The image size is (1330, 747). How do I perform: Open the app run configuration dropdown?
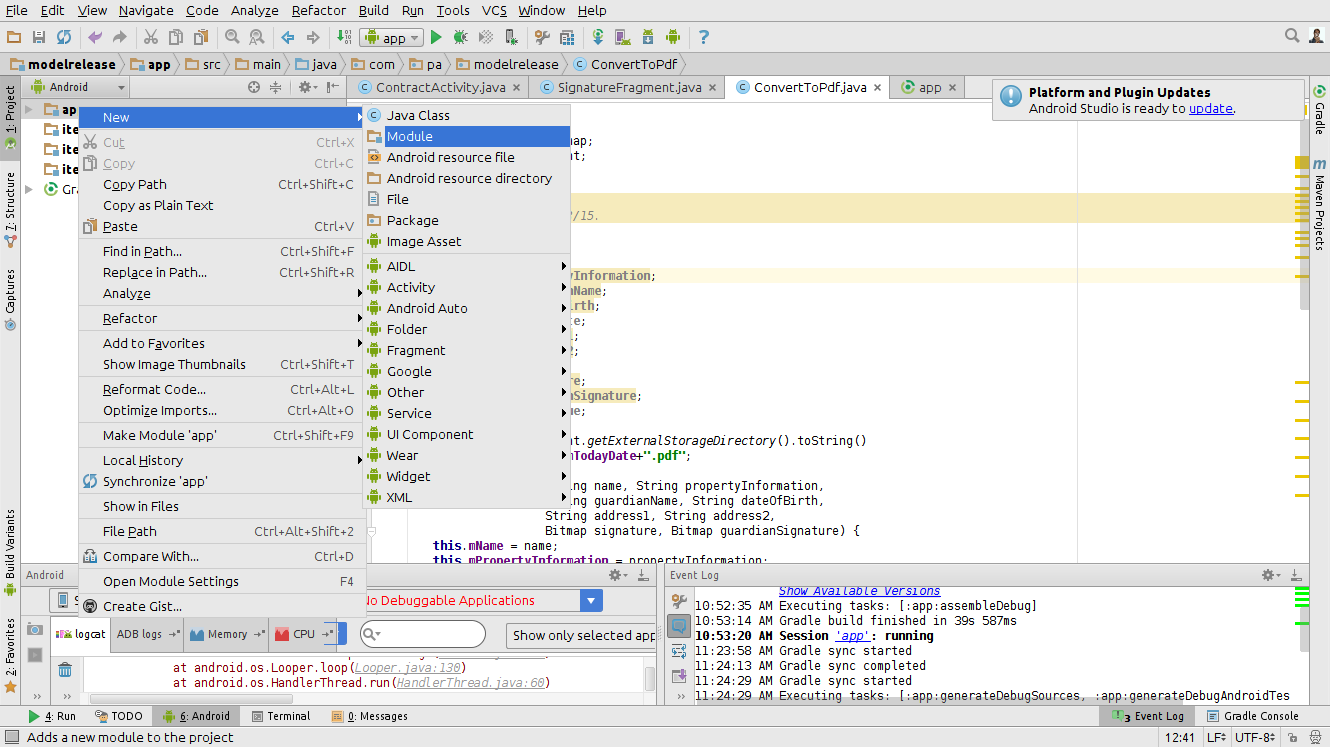392,37
